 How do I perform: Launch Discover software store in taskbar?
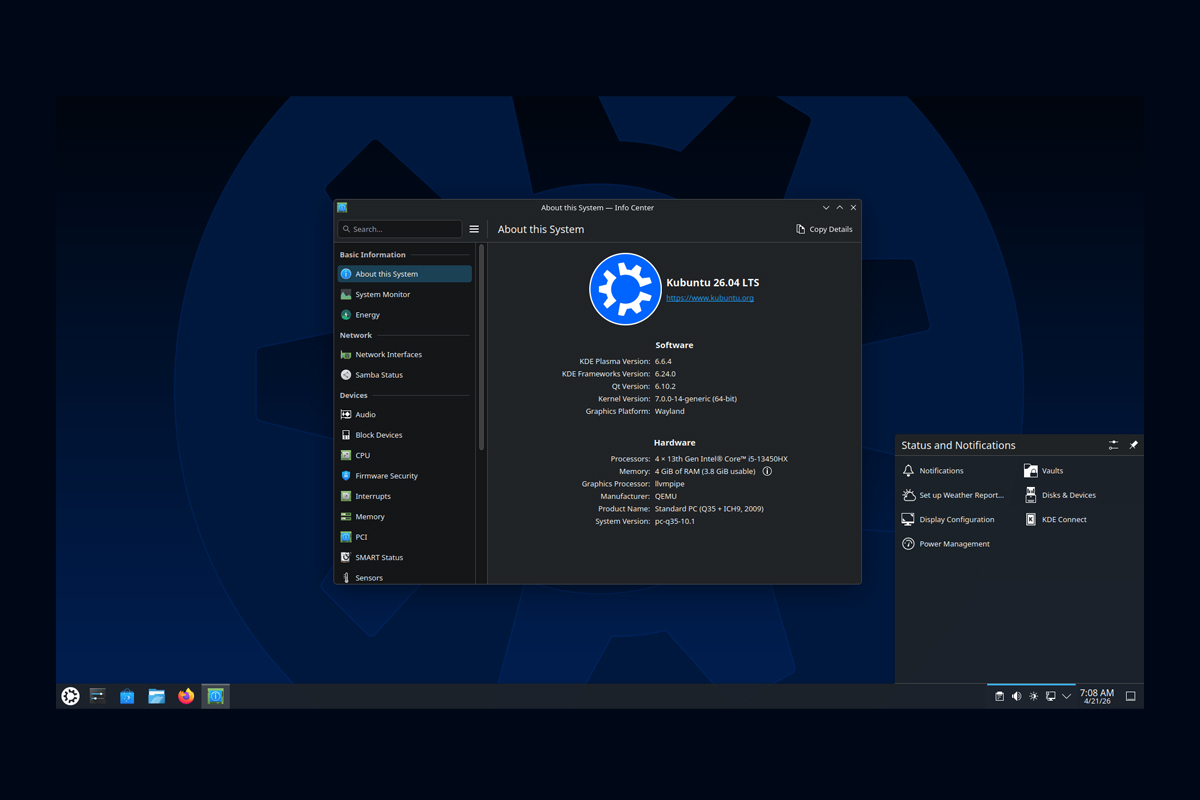tap(127, 696)
